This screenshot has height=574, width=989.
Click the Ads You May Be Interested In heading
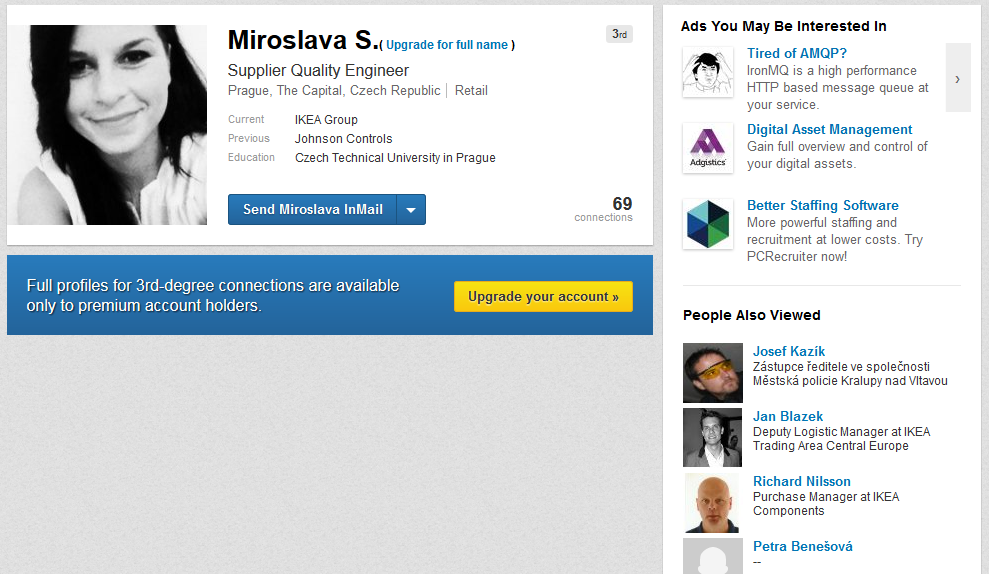click(x=783, y=26)
